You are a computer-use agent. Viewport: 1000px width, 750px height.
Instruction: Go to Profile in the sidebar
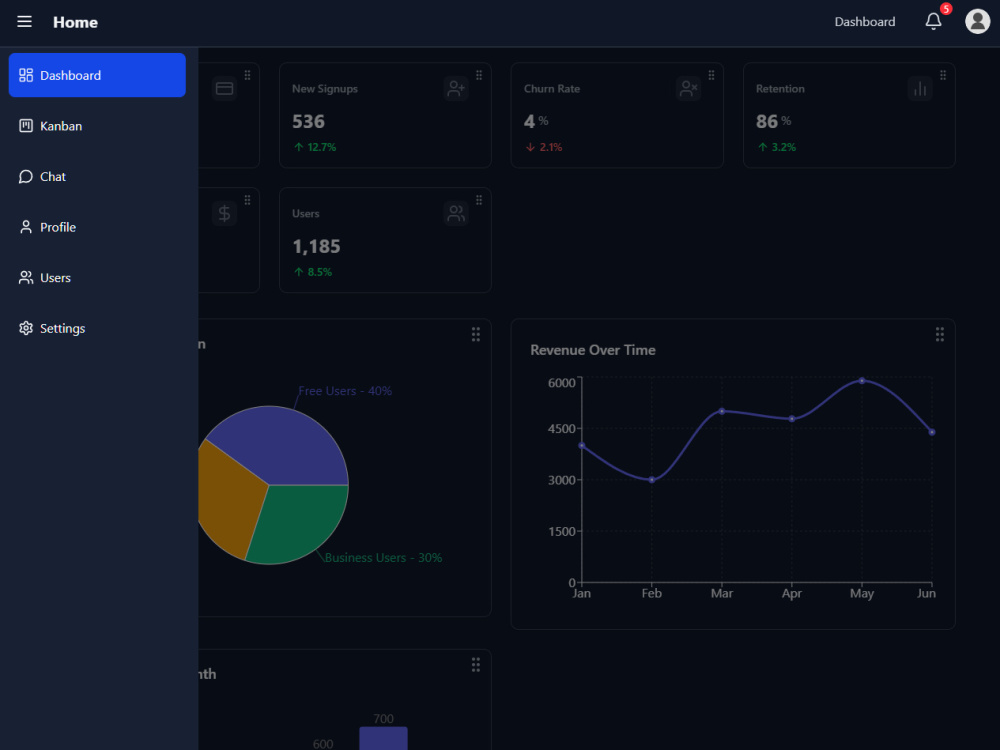coord(97,227)
